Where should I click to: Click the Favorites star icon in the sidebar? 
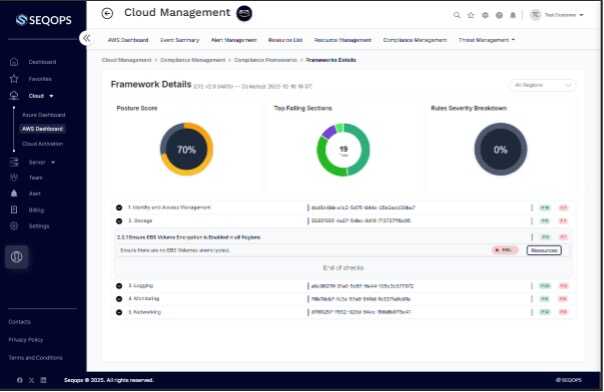pyautogui.click(x=14, y=79)
